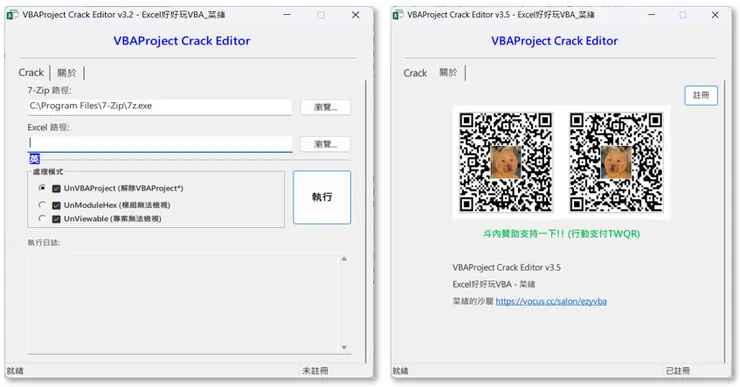Click the 未註冊 status in v3.2 status bar
The height and width of the screenshot is (387, 740).
315,371
